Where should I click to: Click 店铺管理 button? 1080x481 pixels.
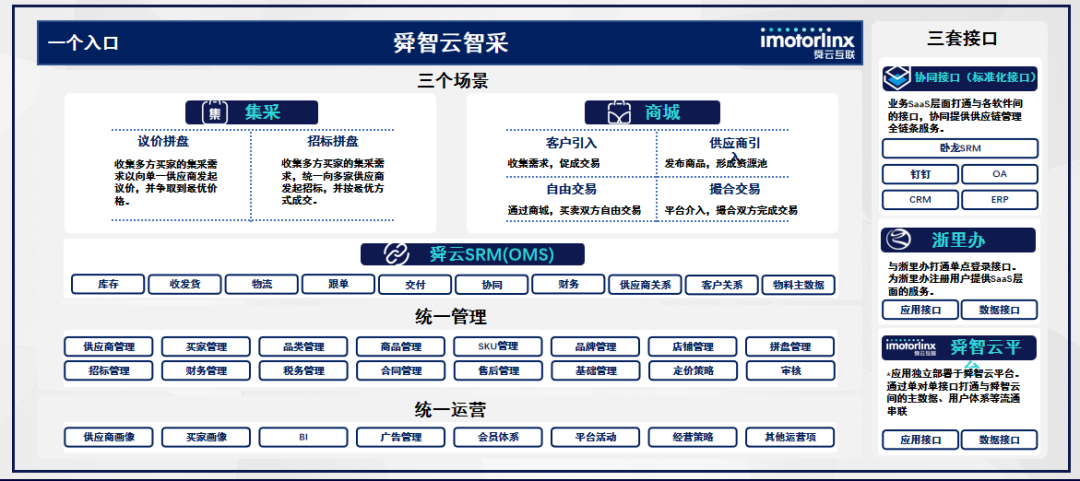click(x=692, y=347)
